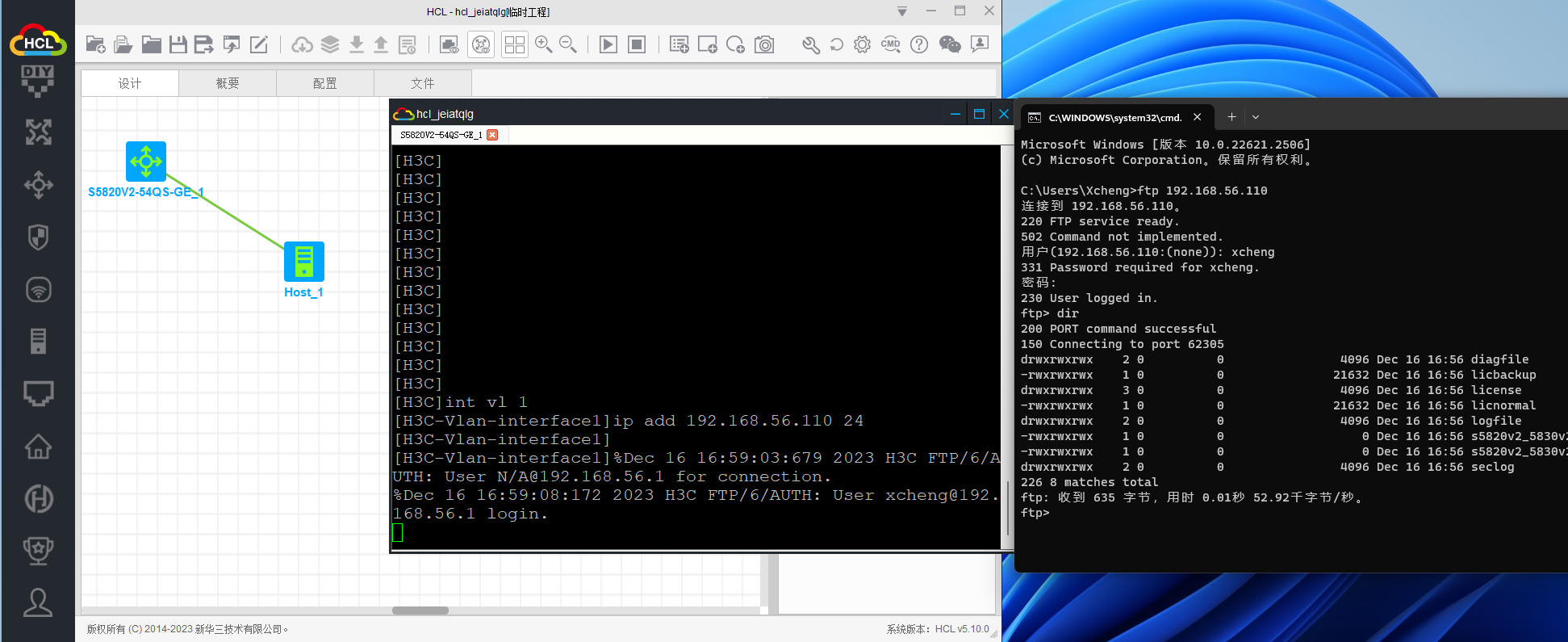
Task: Toggle the topology view eye button
Action: (x=481, y=44)
